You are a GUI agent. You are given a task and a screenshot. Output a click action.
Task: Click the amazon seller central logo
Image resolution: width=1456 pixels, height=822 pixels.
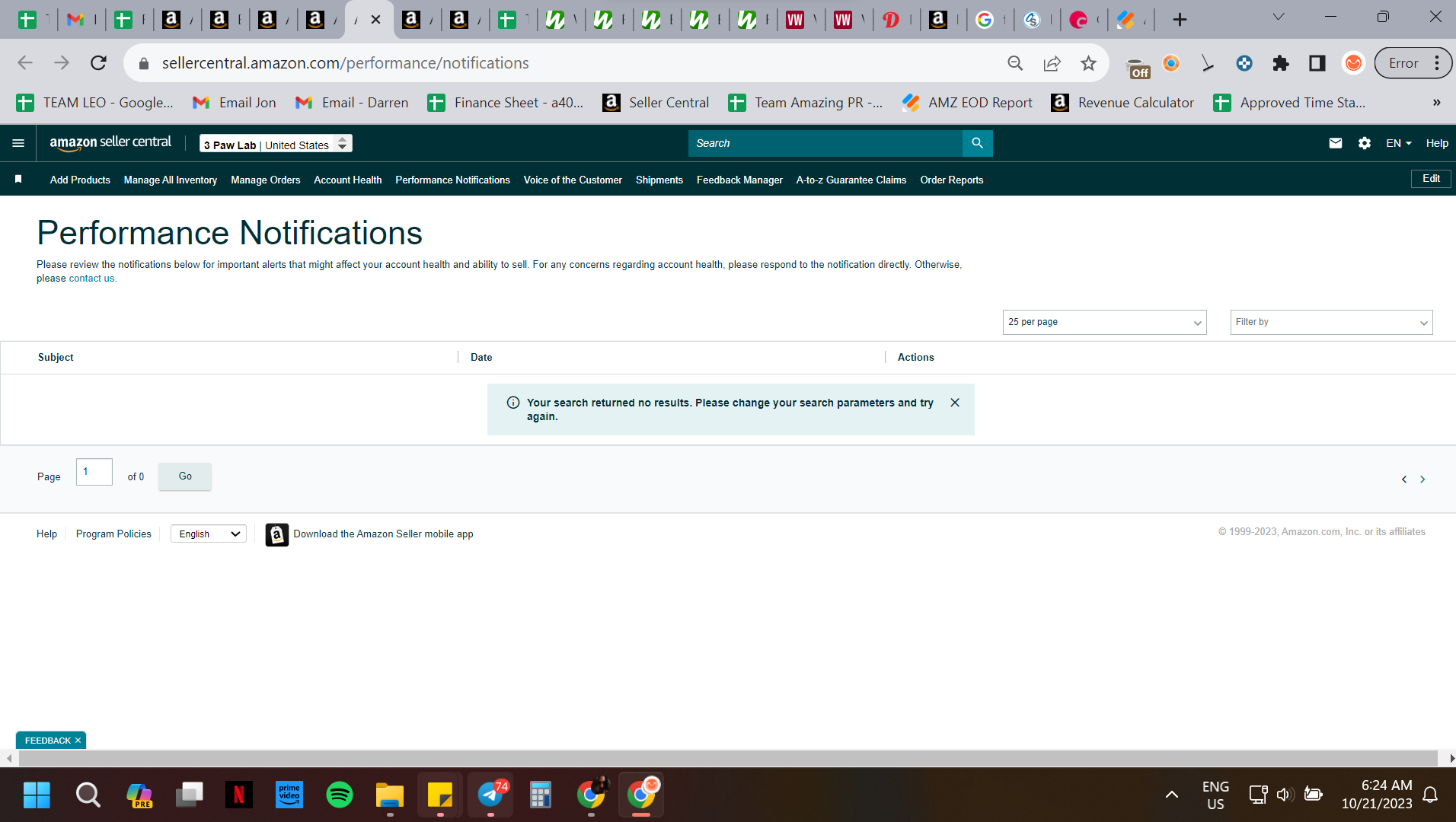pos(110,143)
